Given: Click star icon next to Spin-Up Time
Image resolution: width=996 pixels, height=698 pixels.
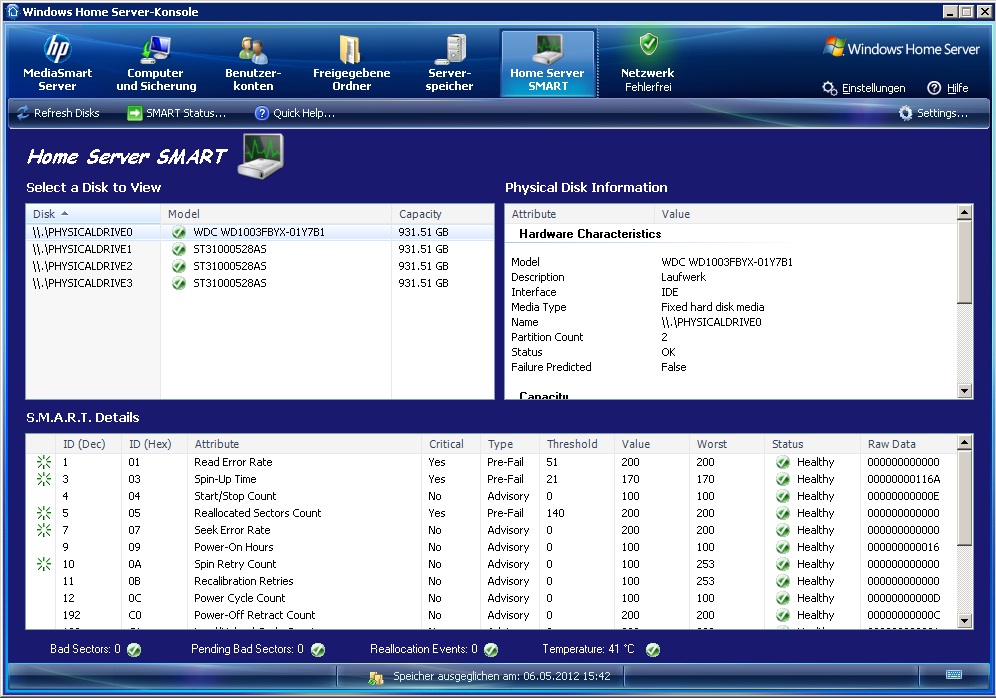Looking at the screenshot, I should 43,479.
